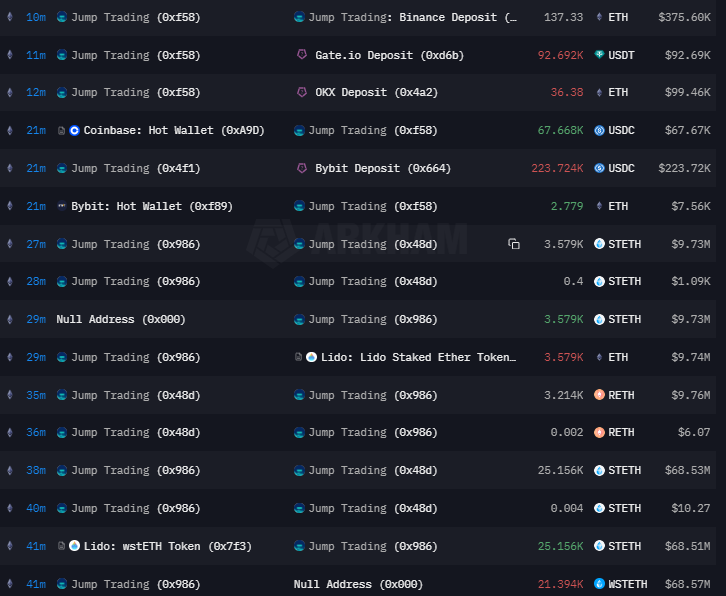Open Lido: Lido Staked Ether Token recipient
The image size is (726, 596).
418,357
